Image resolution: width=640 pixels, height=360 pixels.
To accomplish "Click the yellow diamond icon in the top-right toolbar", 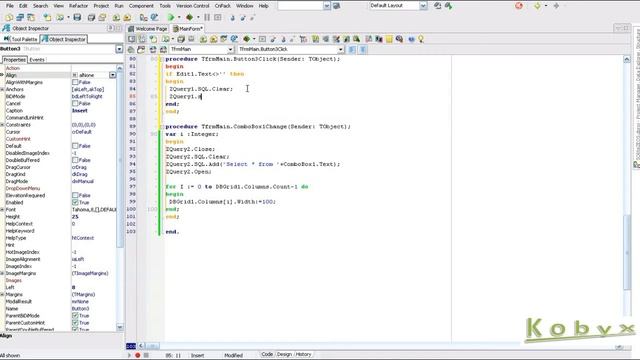I will [537, 6].
